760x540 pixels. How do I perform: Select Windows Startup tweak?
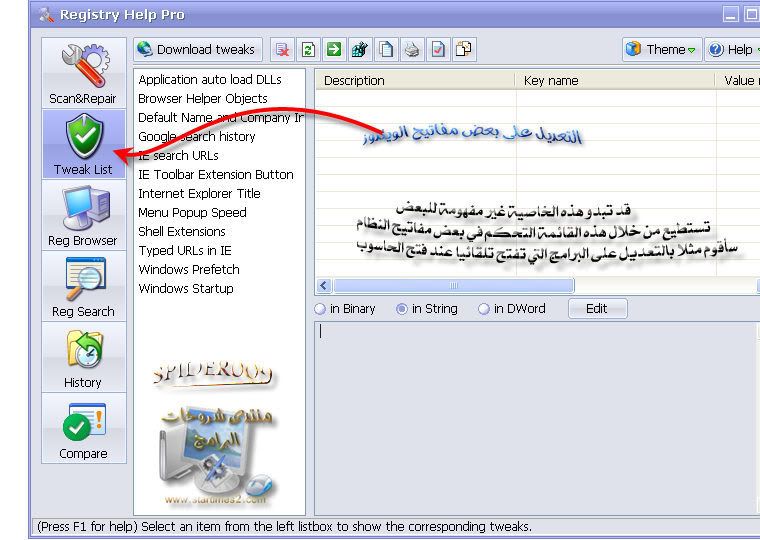186,288
